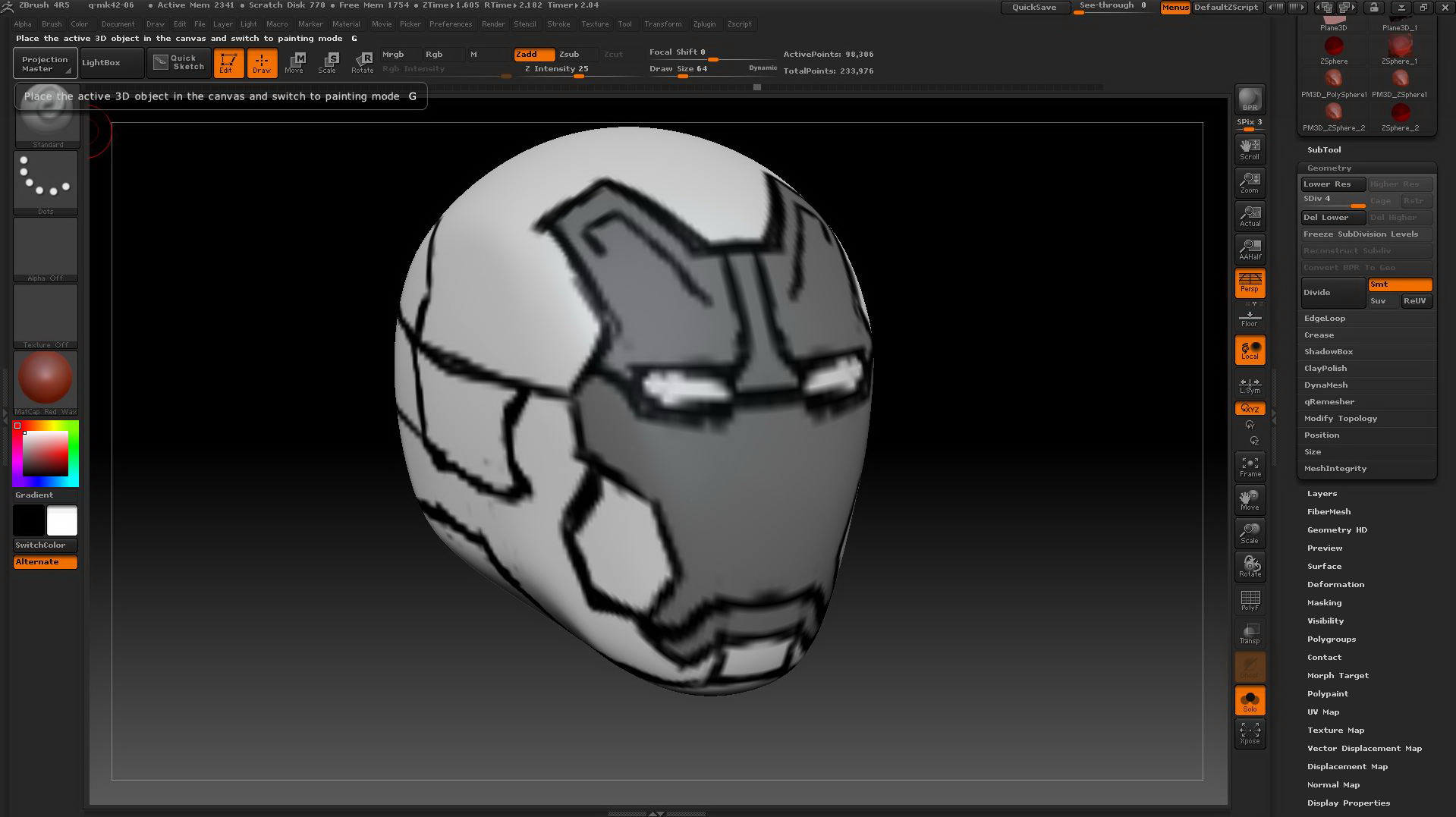Image resolution: width=1456 pixels, height=817 pixels.
Task: Open the Dots stroke selector
Action: pos(46,183)
